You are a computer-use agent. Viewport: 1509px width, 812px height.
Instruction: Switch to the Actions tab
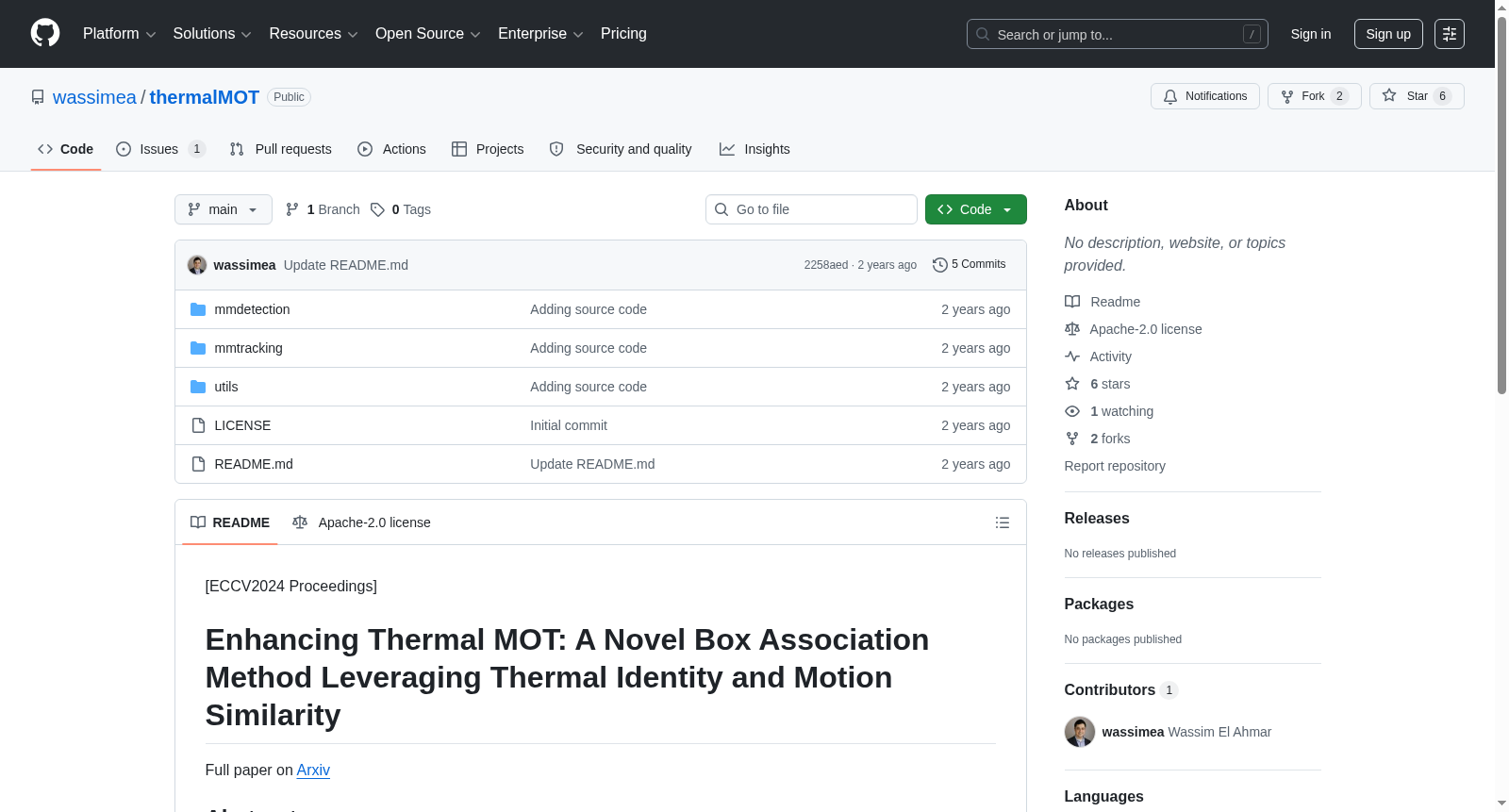392,149
